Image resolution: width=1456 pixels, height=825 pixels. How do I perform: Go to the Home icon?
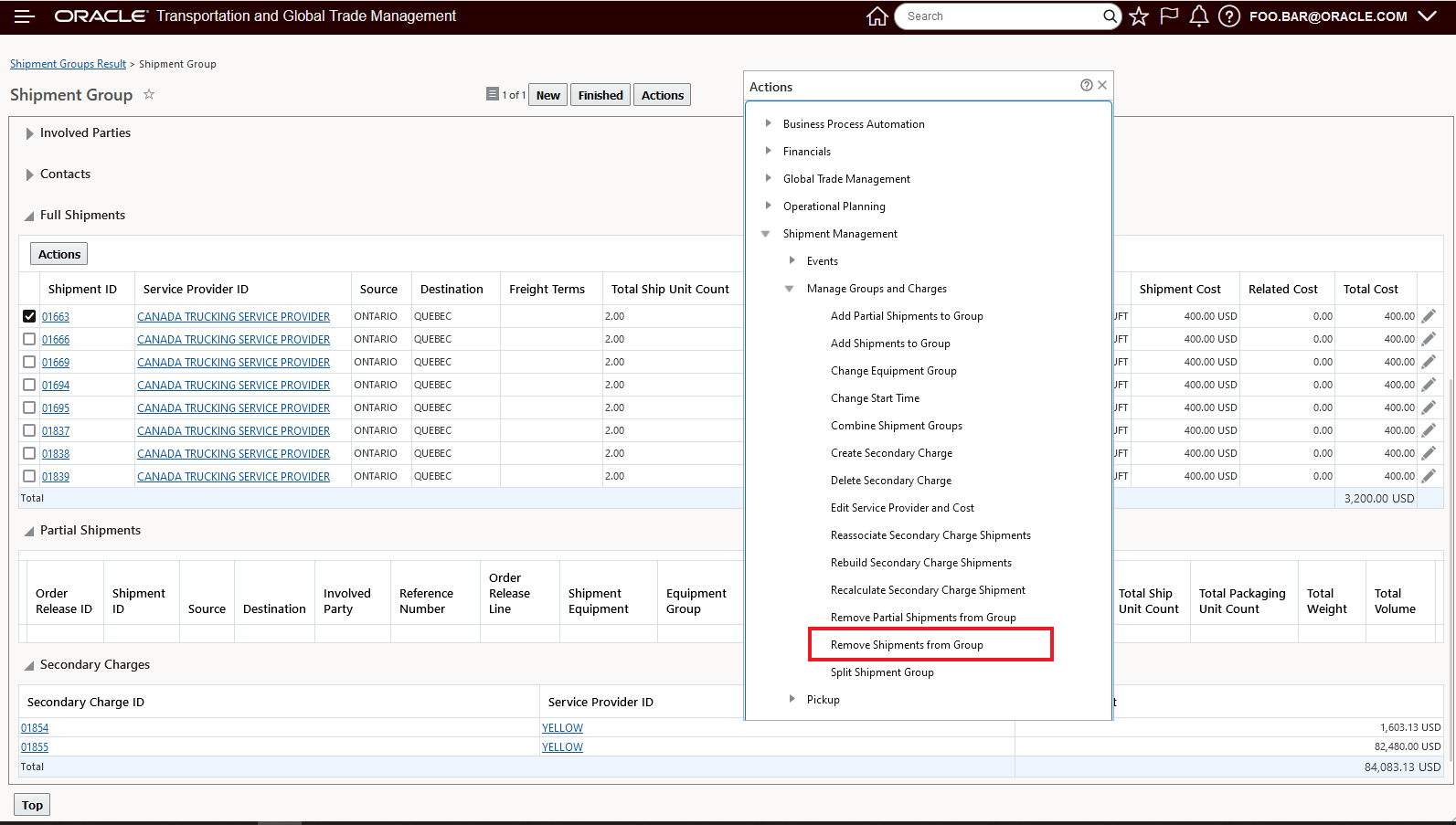pos(877,16)
